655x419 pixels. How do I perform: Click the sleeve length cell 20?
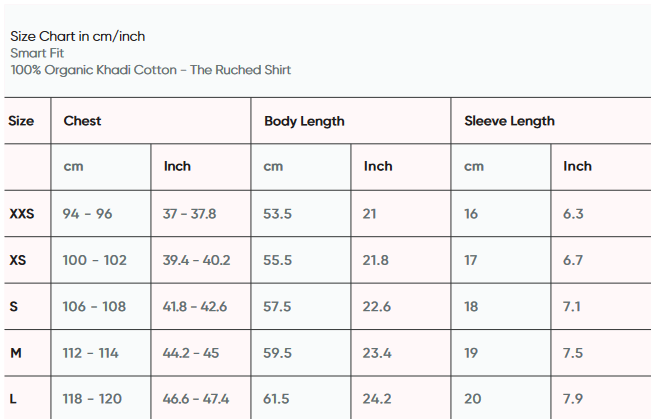[471, 399]
